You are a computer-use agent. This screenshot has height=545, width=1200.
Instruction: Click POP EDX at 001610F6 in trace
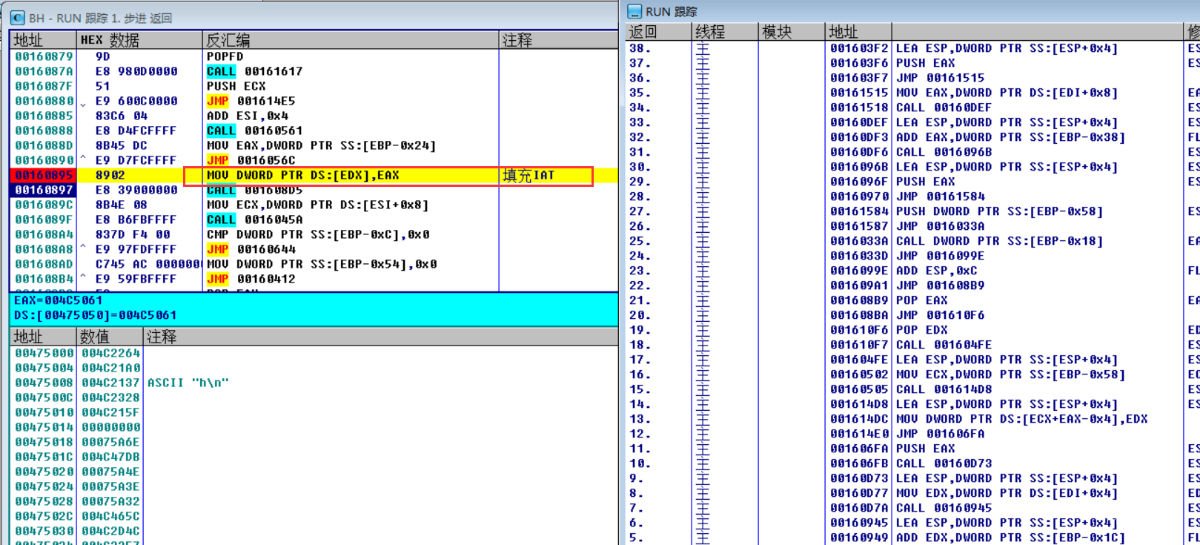922,329
